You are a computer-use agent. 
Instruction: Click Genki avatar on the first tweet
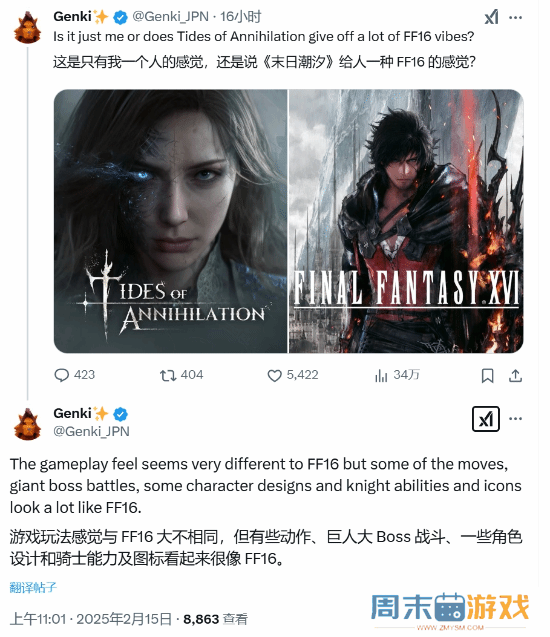[x=27, y=27]
